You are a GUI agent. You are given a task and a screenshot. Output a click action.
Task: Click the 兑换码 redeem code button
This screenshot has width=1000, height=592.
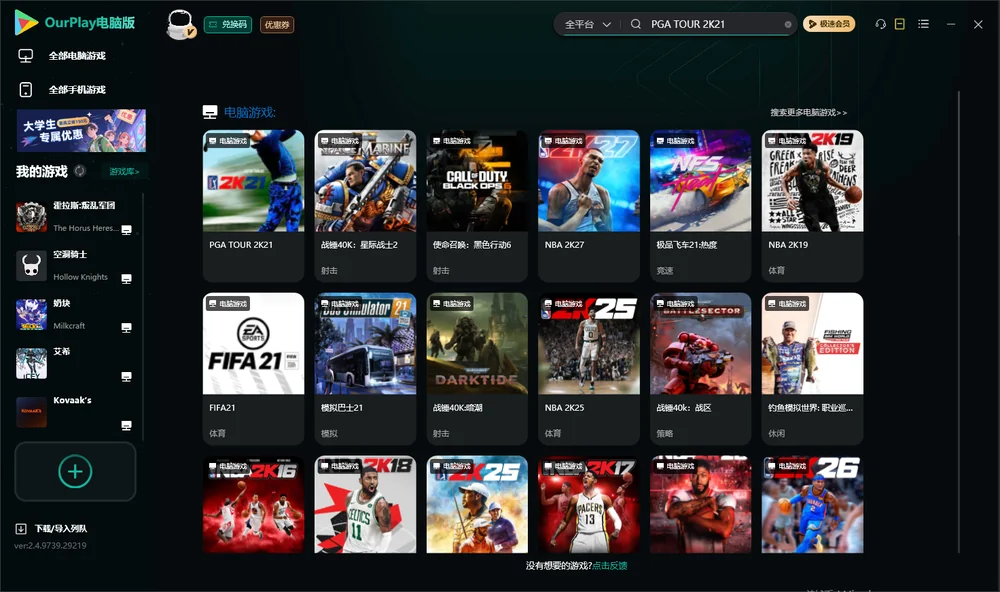[x=228, y=24]
